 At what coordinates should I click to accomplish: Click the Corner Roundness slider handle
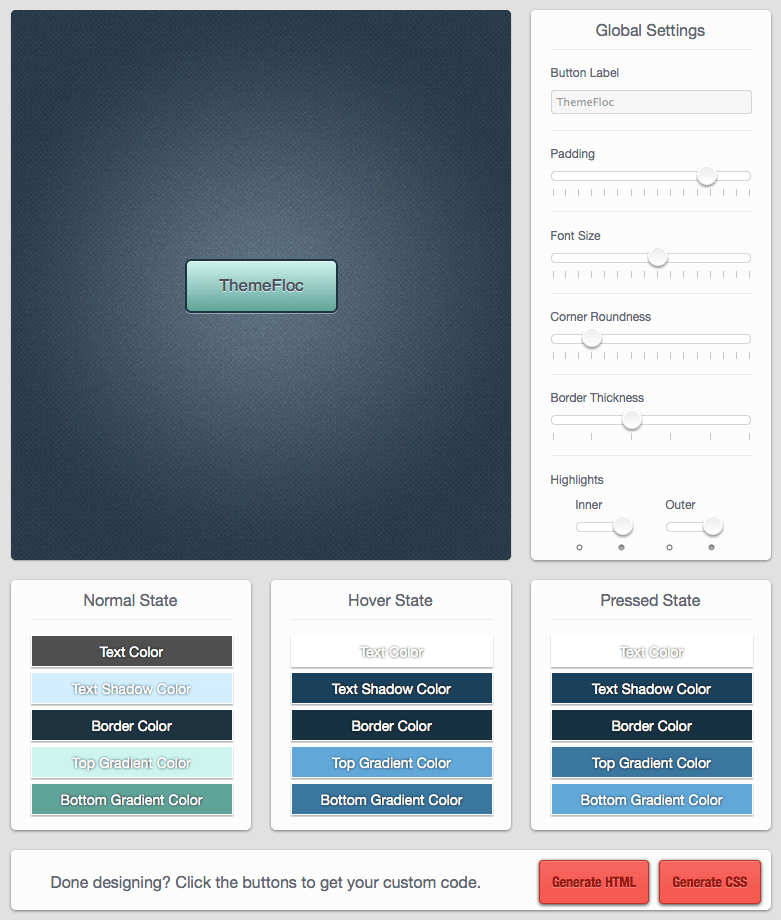(x=591, y=338)
